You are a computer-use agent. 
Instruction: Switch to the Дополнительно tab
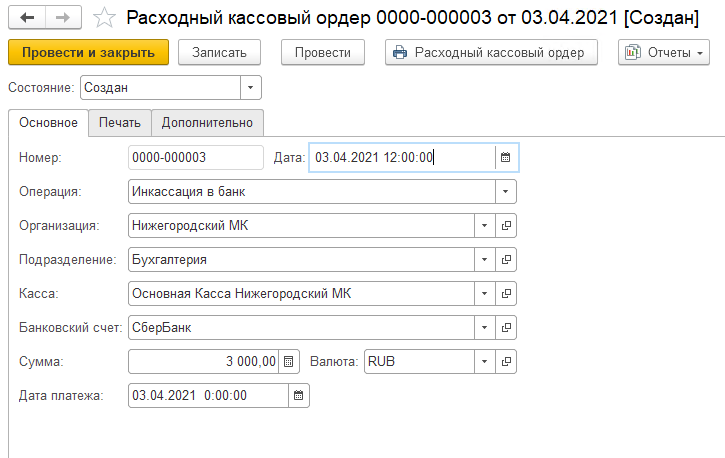(x=207, y=122)
